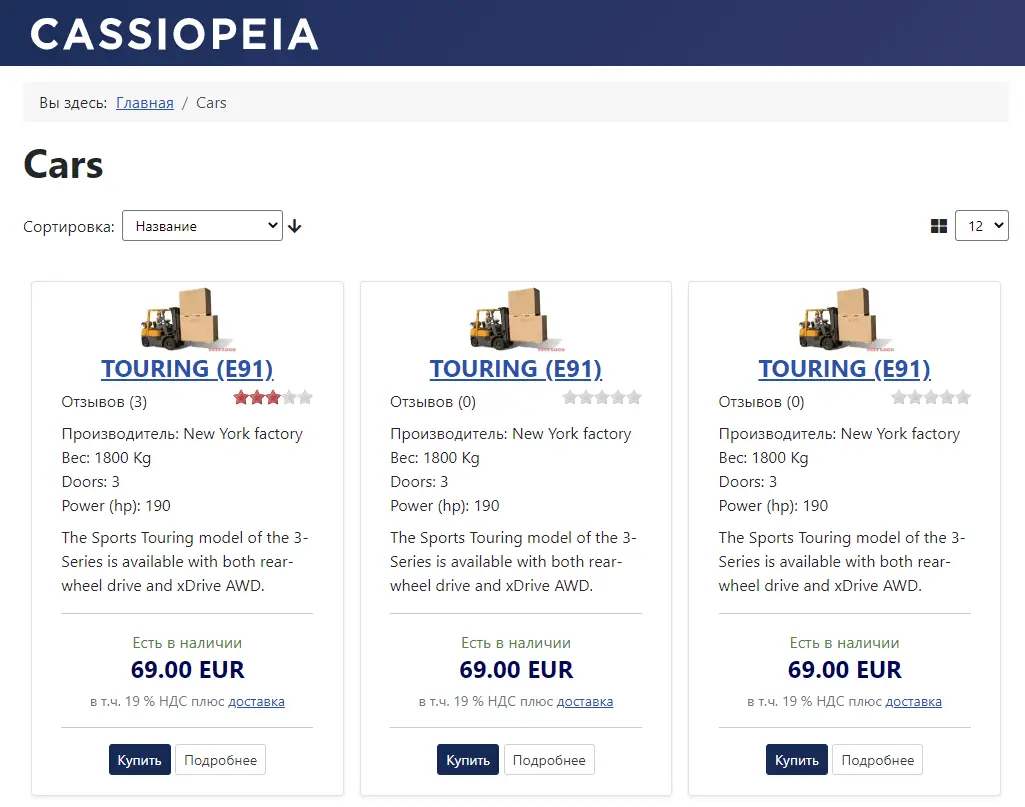This screenshot has width=1025, height=807.
Task: Open third TOURING (E91) product title
Action: (x=844, y=369)
